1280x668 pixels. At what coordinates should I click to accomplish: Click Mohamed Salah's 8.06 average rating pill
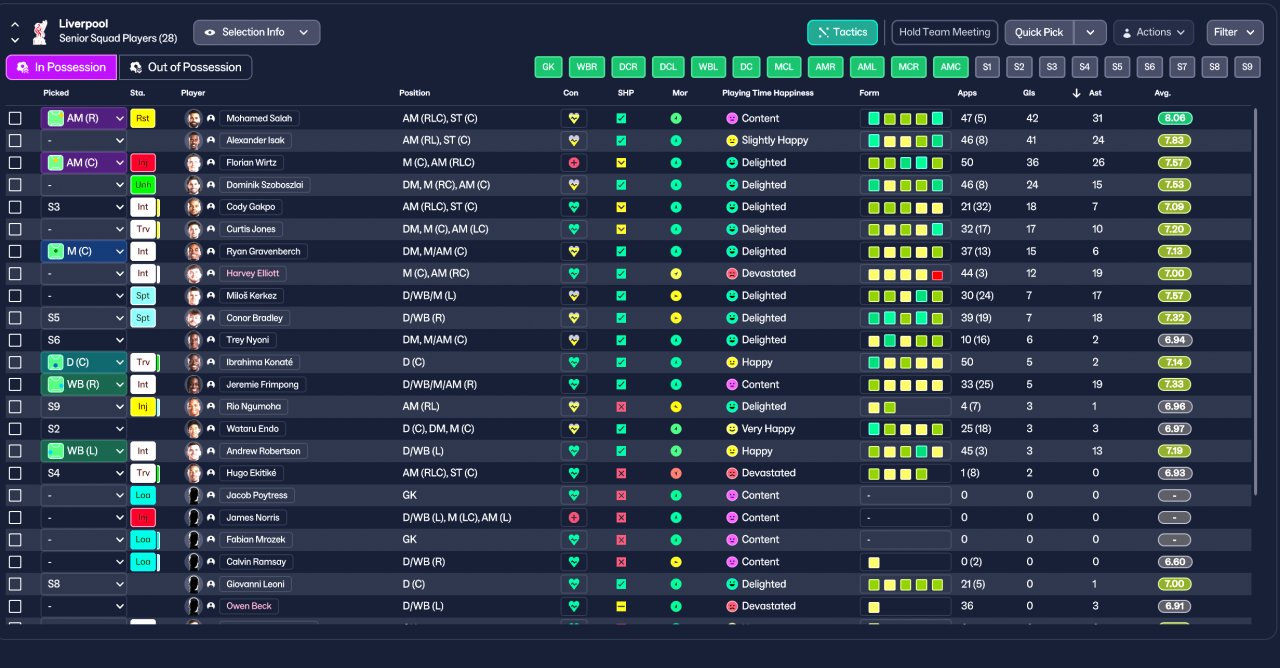pos(1174,118)
